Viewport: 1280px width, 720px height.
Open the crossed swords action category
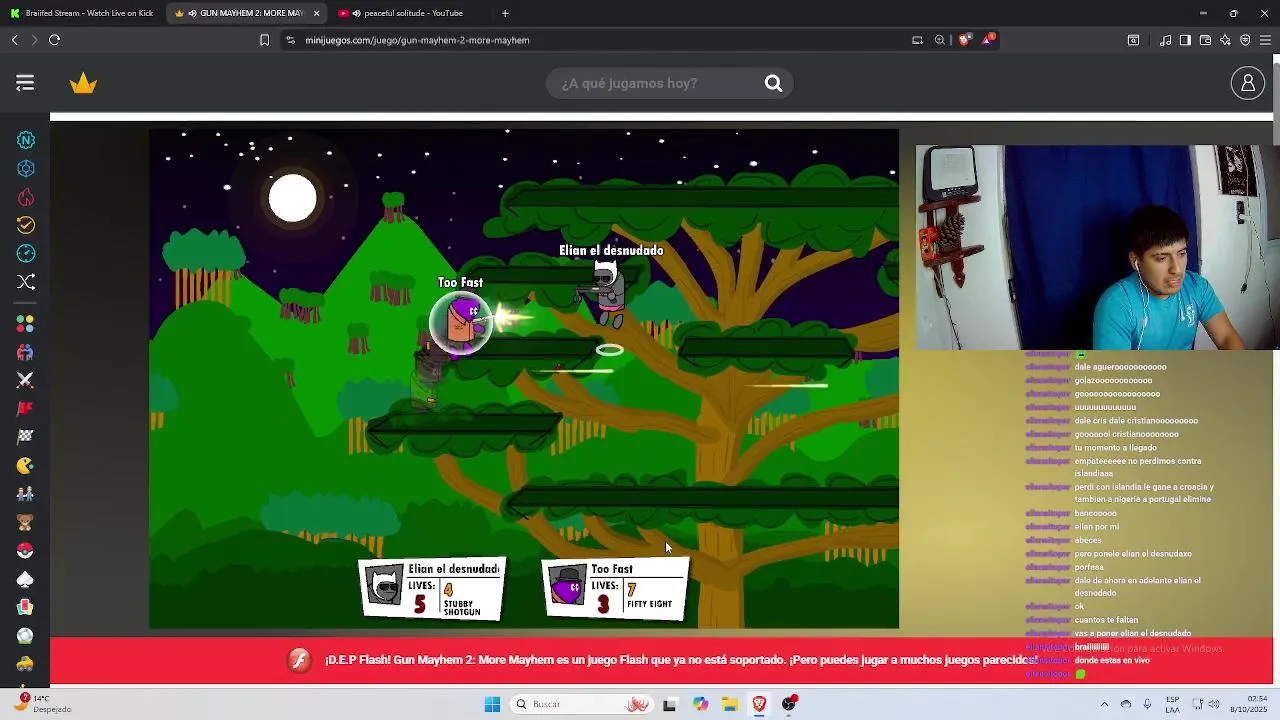pyautogui.click(x=25, y=380)
